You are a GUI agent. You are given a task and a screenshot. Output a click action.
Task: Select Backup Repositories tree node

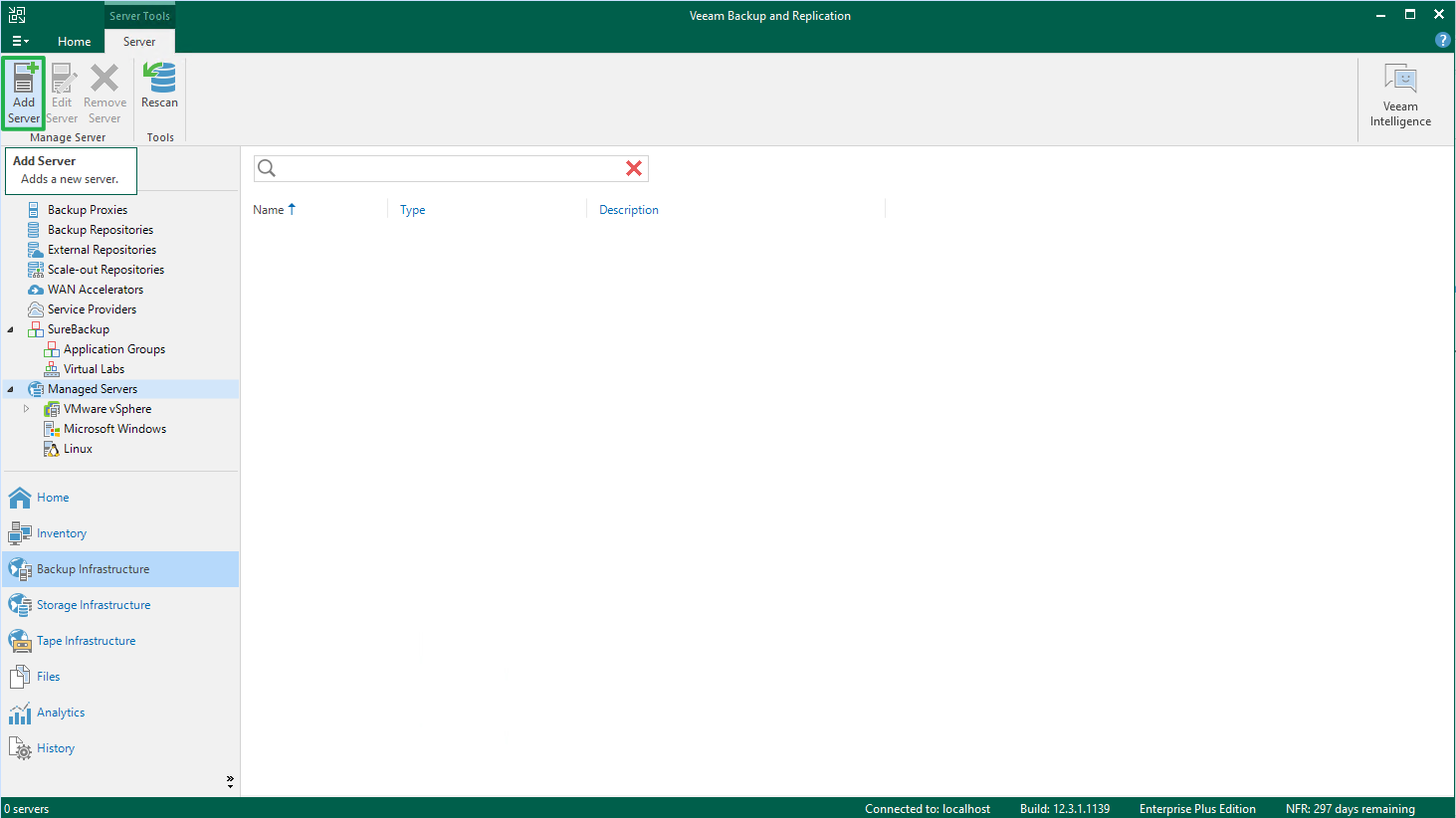tap(101, 230)
